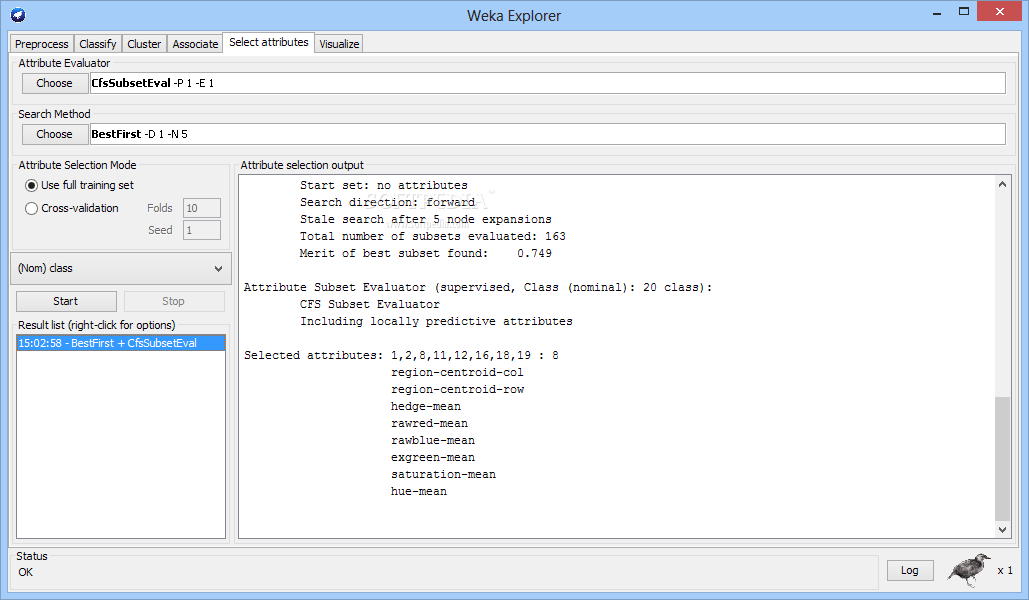
Task: Click the Weka bird icon in status bar
Action: pyautogui.click(x=969, y=569)
